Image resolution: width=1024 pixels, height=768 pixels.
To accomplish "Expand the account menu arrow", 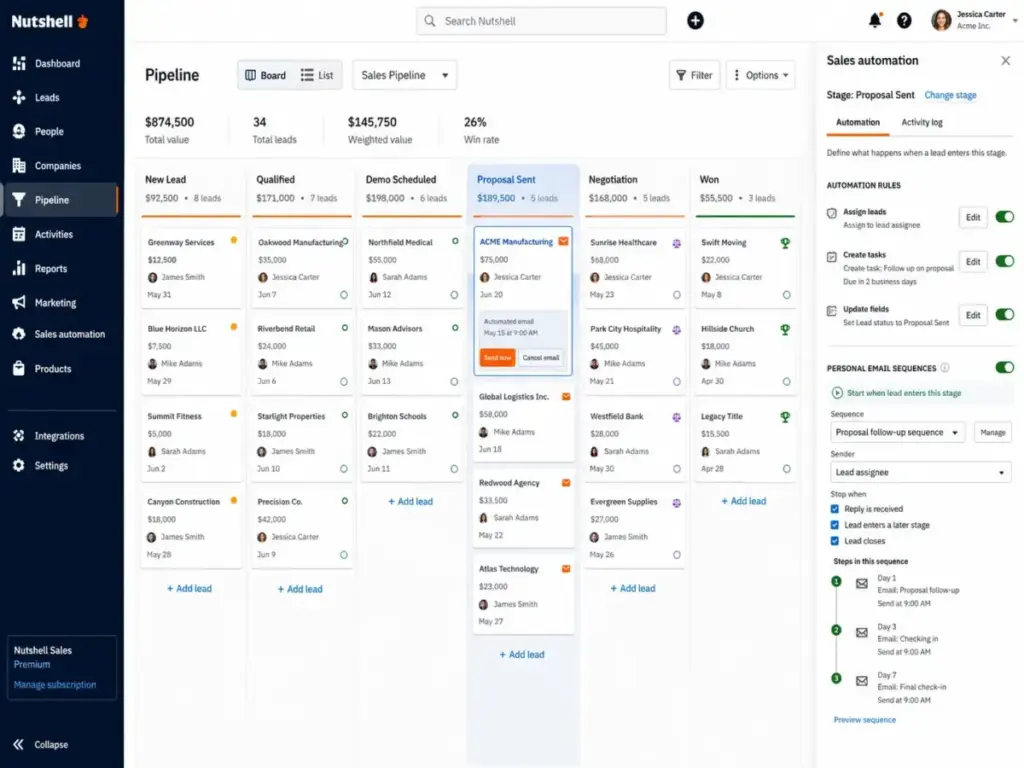I will (x=1016, y=21).
